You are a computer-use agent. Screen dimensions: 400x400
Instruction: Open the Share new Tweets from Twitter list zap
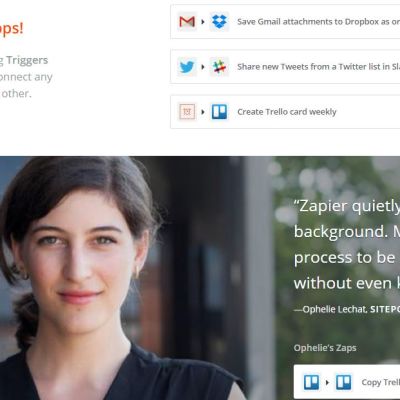point(285,67)
